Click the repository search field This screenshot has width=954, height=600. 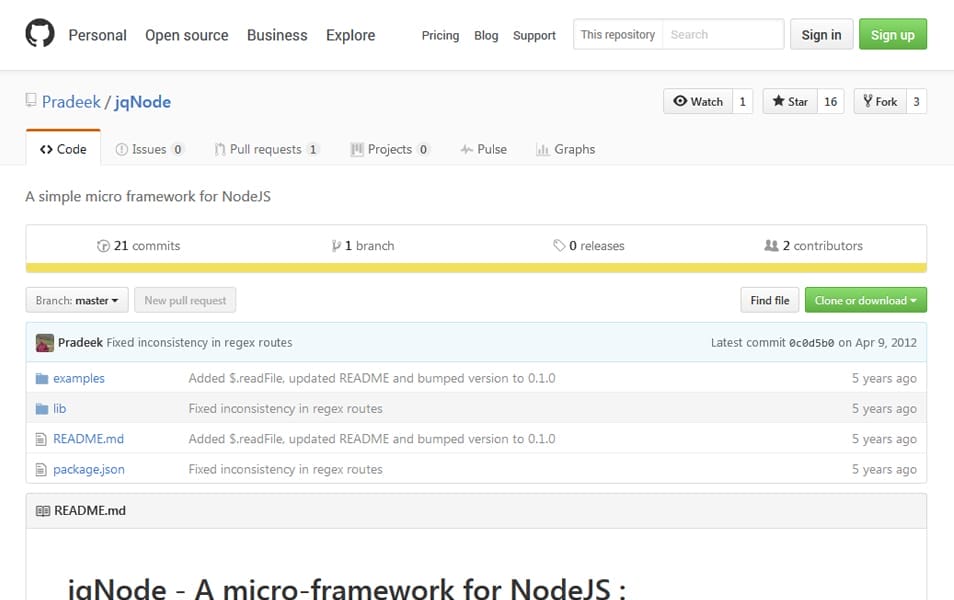coord(723,34)
